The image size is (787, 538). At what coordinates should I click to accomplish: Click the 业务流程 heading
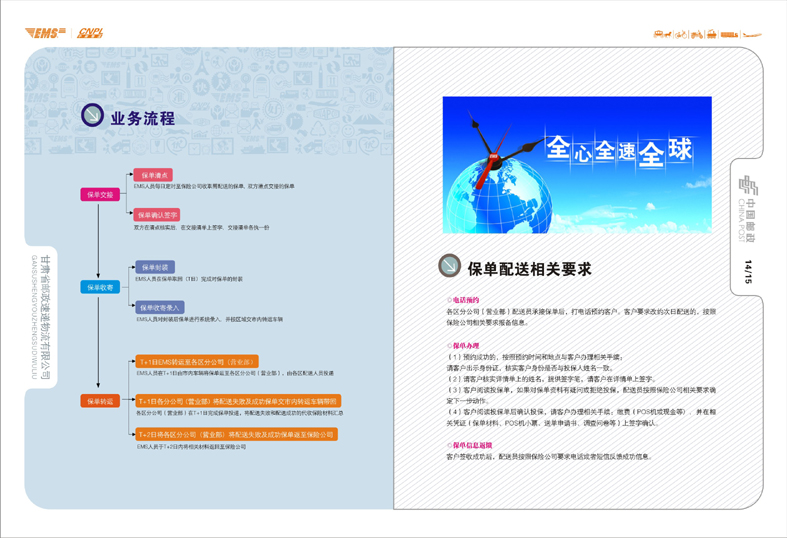(x=143, y=118)
